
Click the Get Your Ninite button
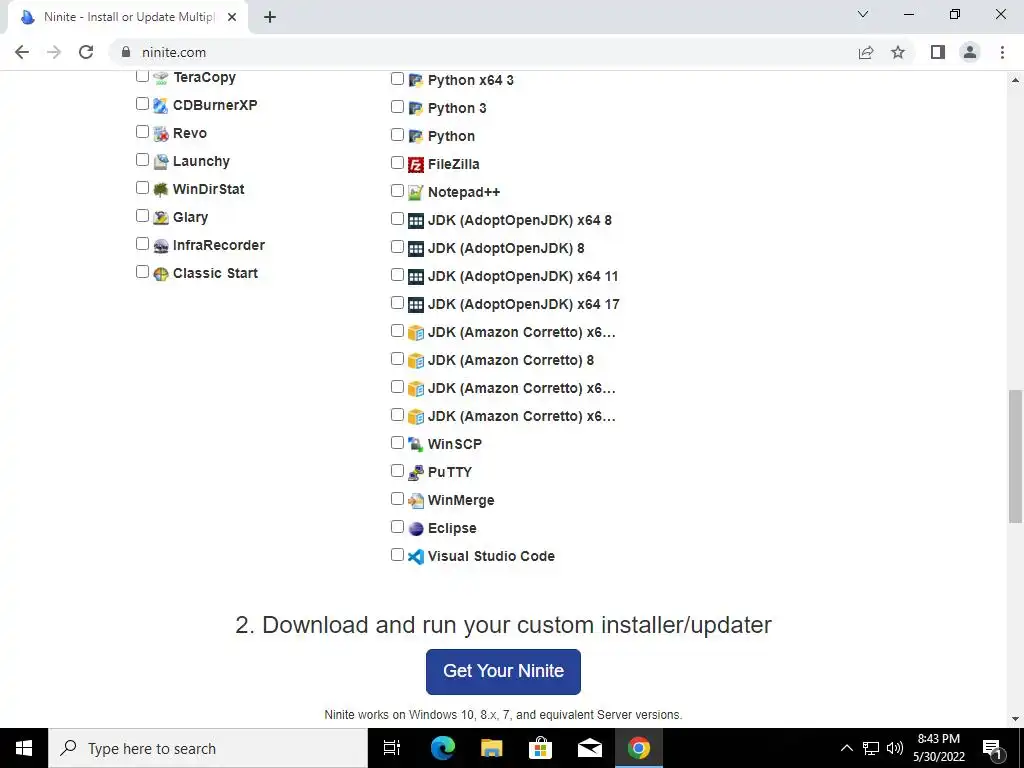504,672
